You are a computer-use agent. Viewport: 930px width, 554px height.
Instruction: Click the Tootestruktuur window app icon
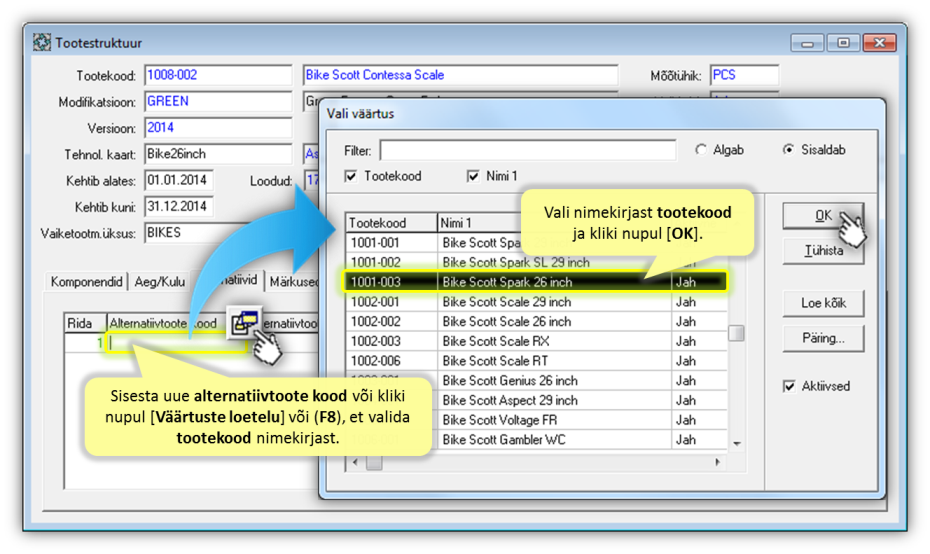tap(42, 43)
